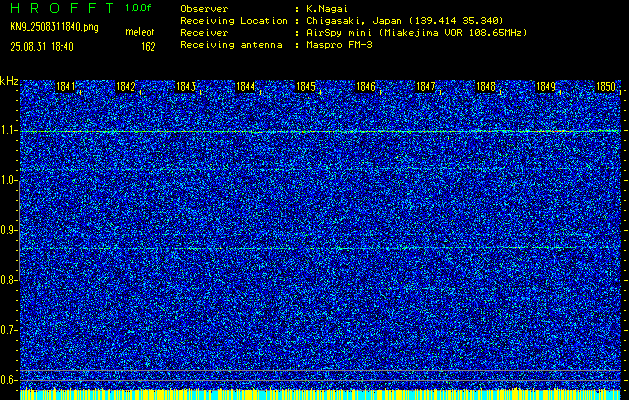This screenshot has height=400, width=629.
Task: Click the 1850 time marker
Action: pos(606,86)
